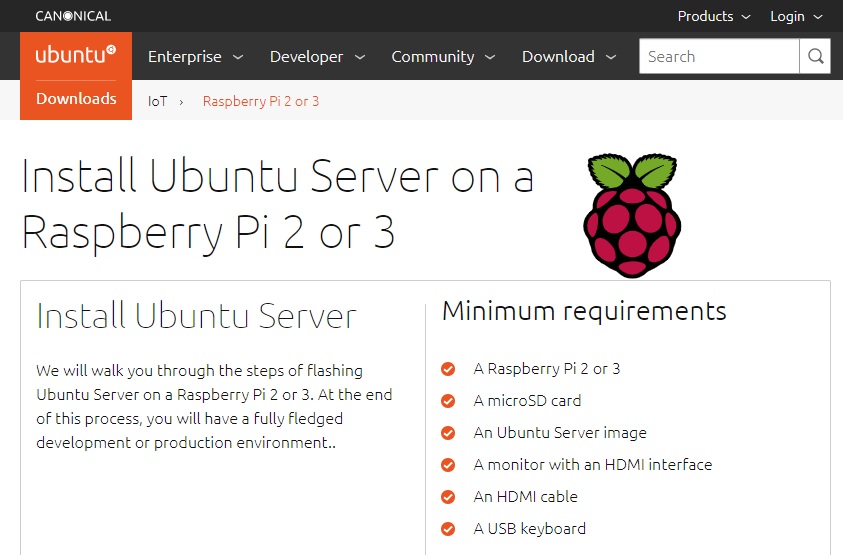Click the text A USB keyboard
This screenshot has width=843, height=555.
tap(530, 529)
